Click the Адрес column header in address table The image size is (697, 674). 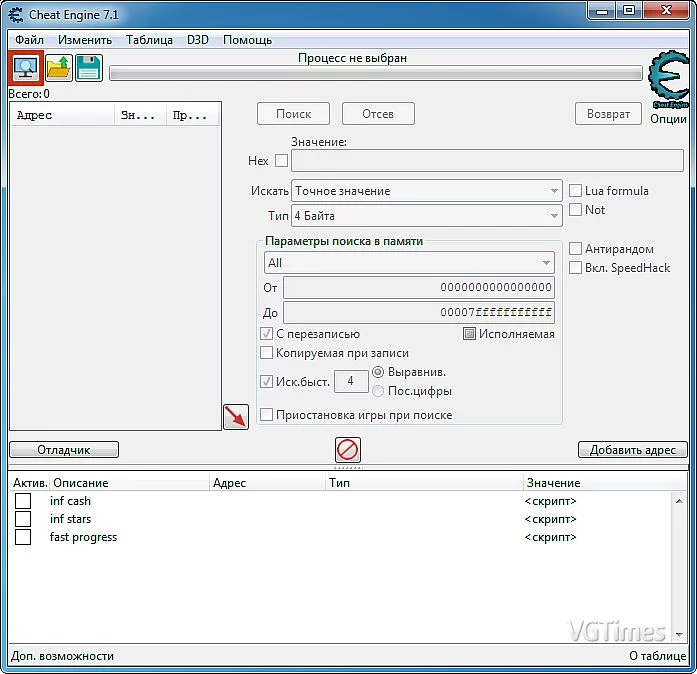tap(267, 483)
